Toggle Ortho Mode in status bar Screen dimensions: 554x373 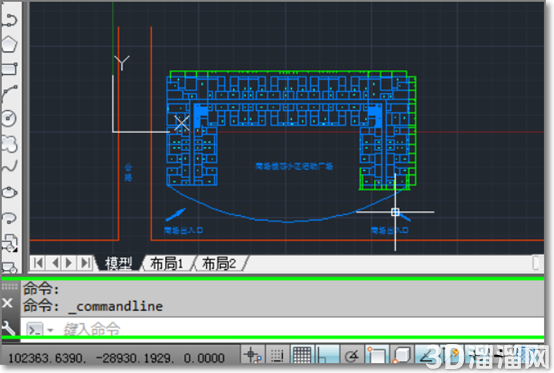click(x=327, y=355)
